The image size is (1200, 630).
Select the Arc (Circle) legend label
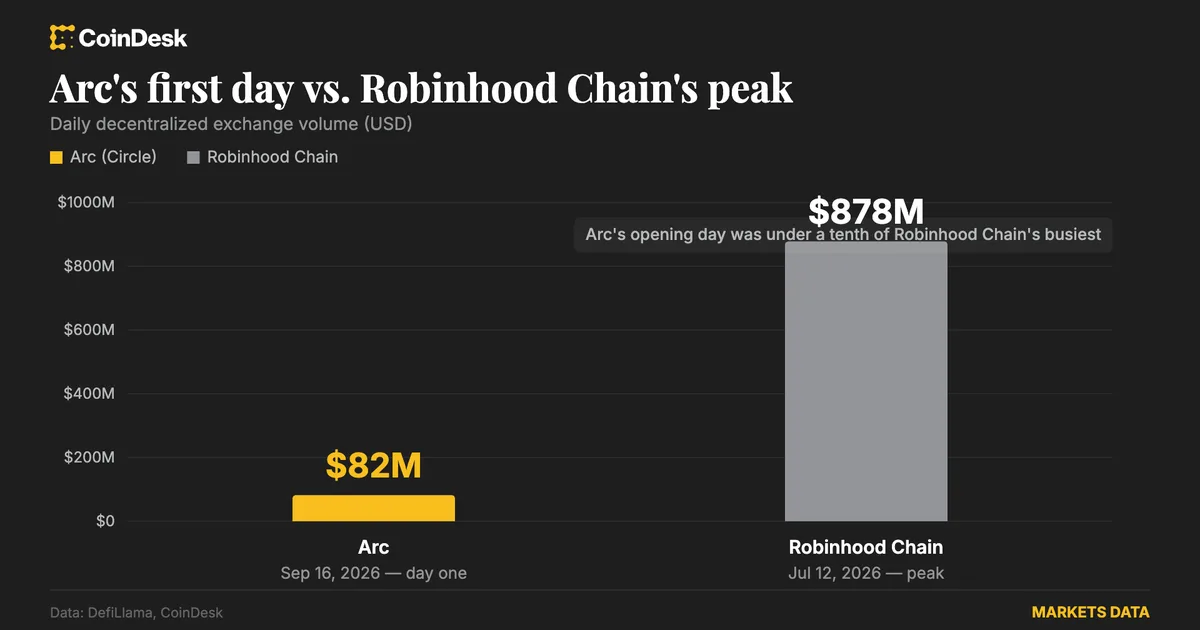[113, 157]
